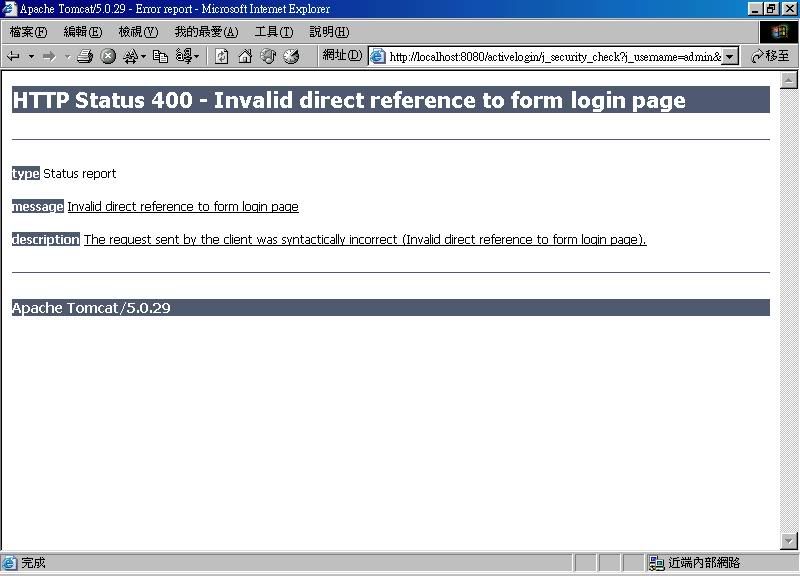Click the 'message' label
The width and height of the screenshot is (800, 576).
point(38,207)
